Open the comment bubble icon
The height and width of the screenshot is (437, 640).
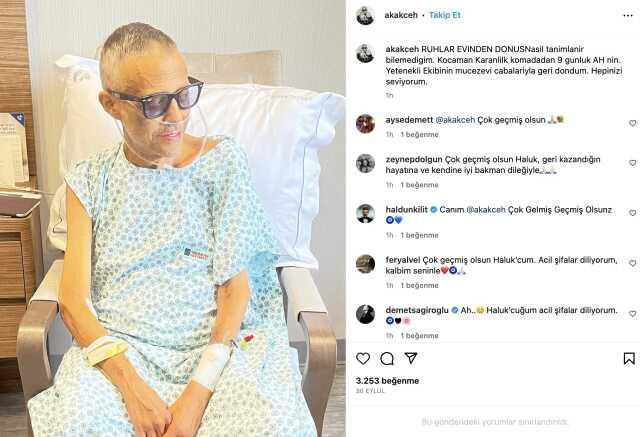pos(387,359)
